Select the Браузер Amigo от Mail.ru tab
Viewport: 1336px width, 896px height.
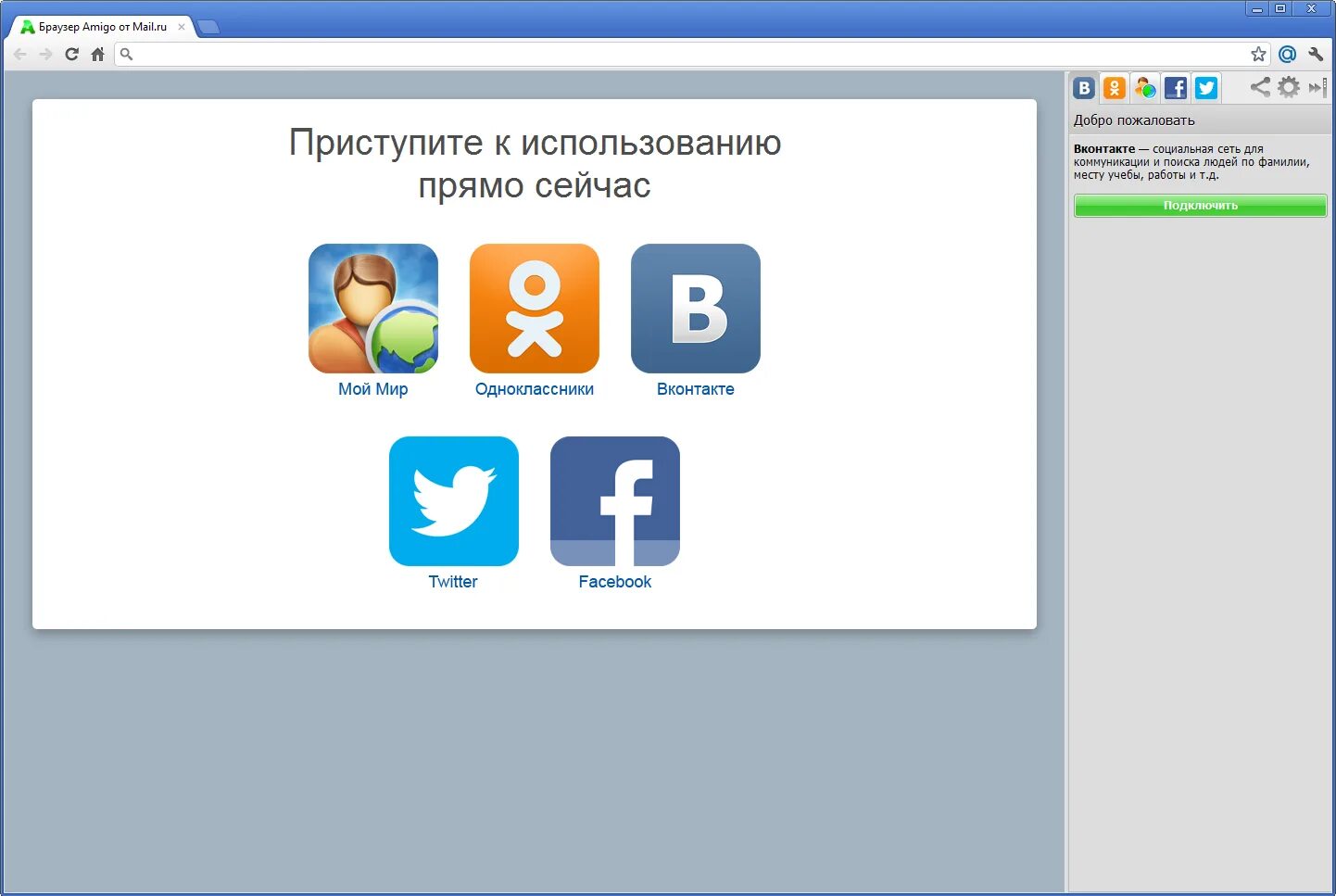(102, 27)
